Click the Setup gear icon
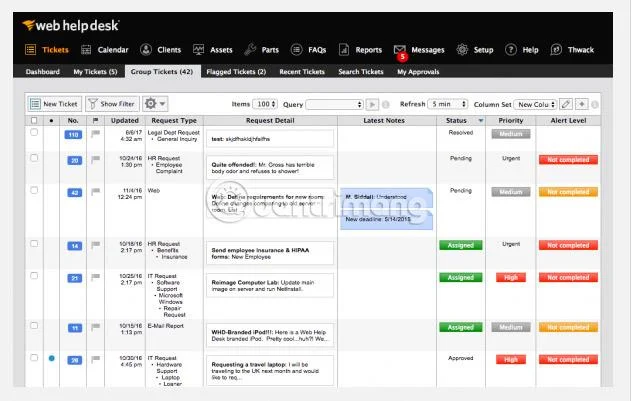632x401 pixels. coord(462,50)
